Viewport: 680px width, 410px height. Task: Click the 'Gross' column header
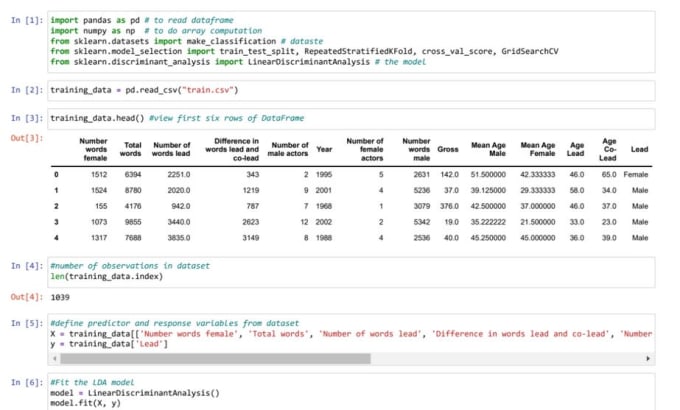(x=448, y=149)
